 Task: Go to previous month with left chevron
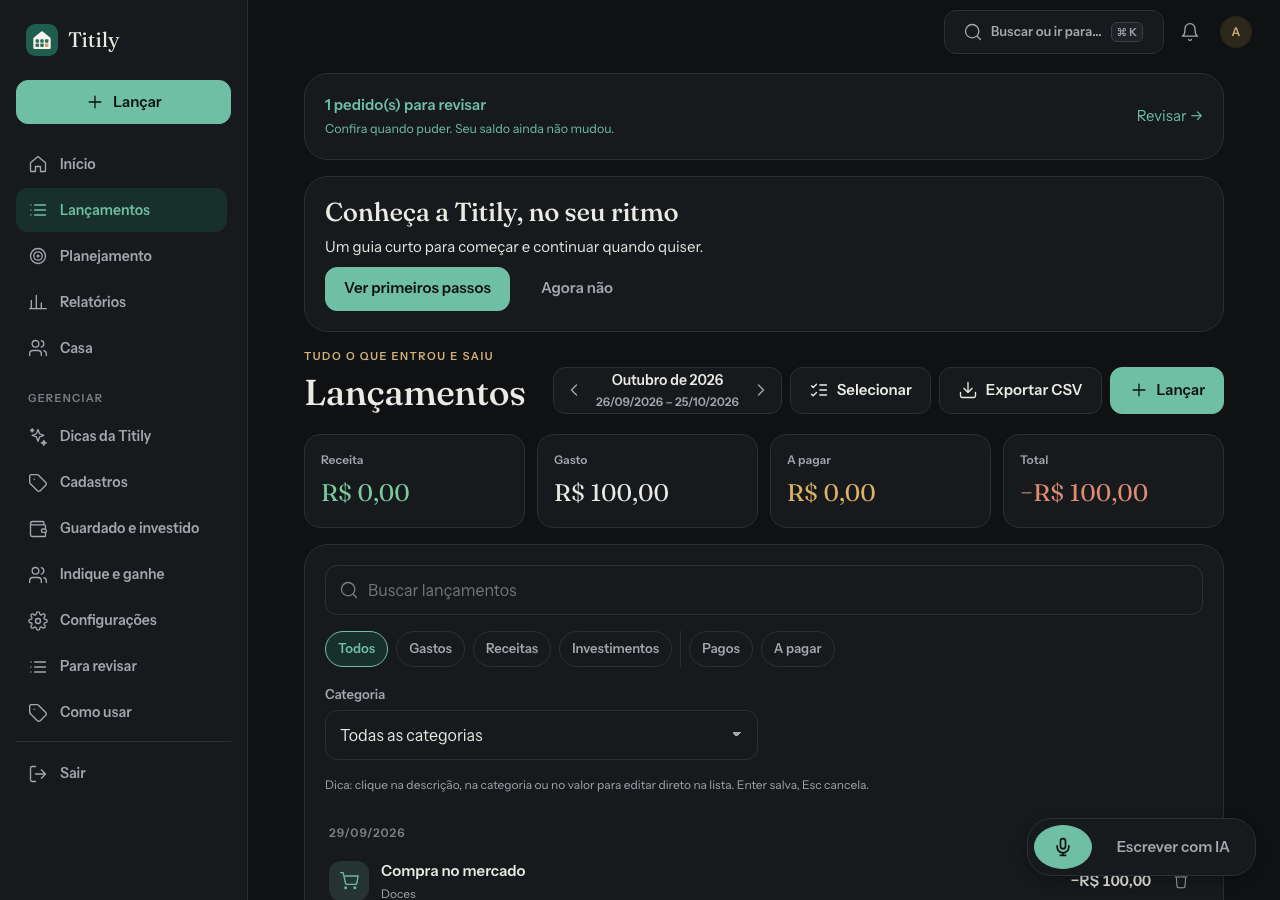(574, 390)
